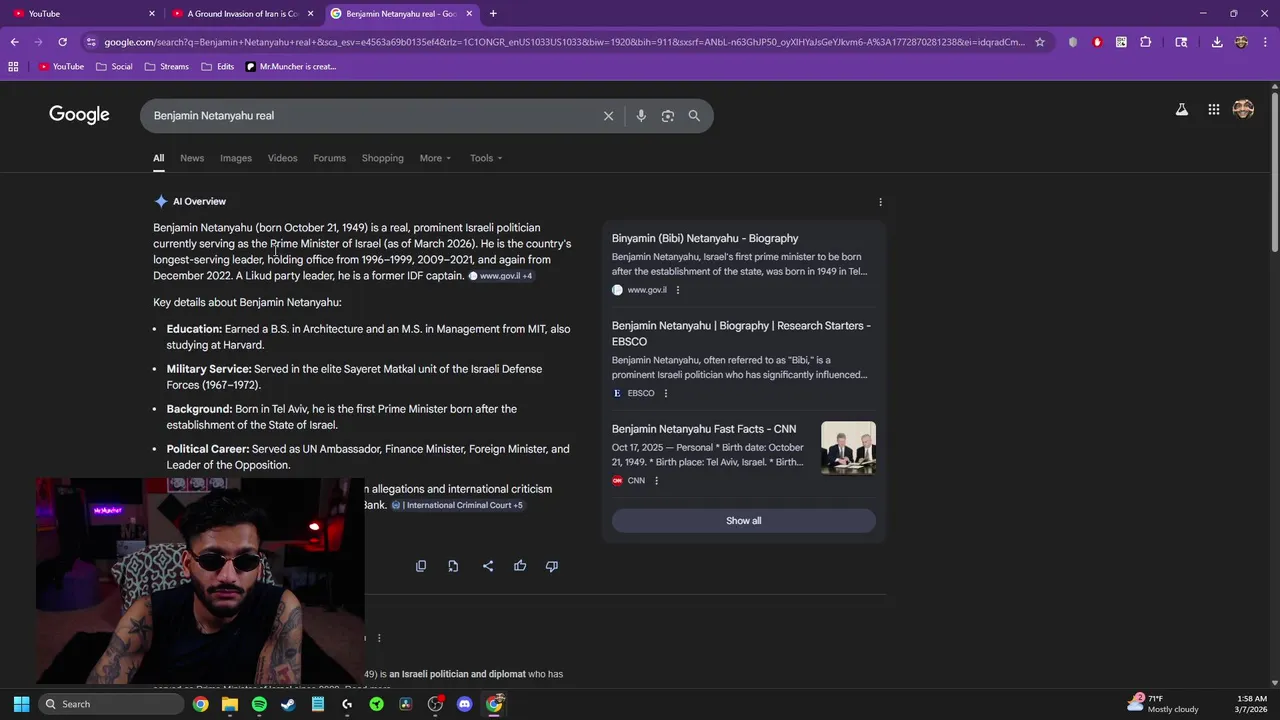Viewport: 1280px width, 720px height.
Task: Click into the Google search input field
Action: click(370, 116)
